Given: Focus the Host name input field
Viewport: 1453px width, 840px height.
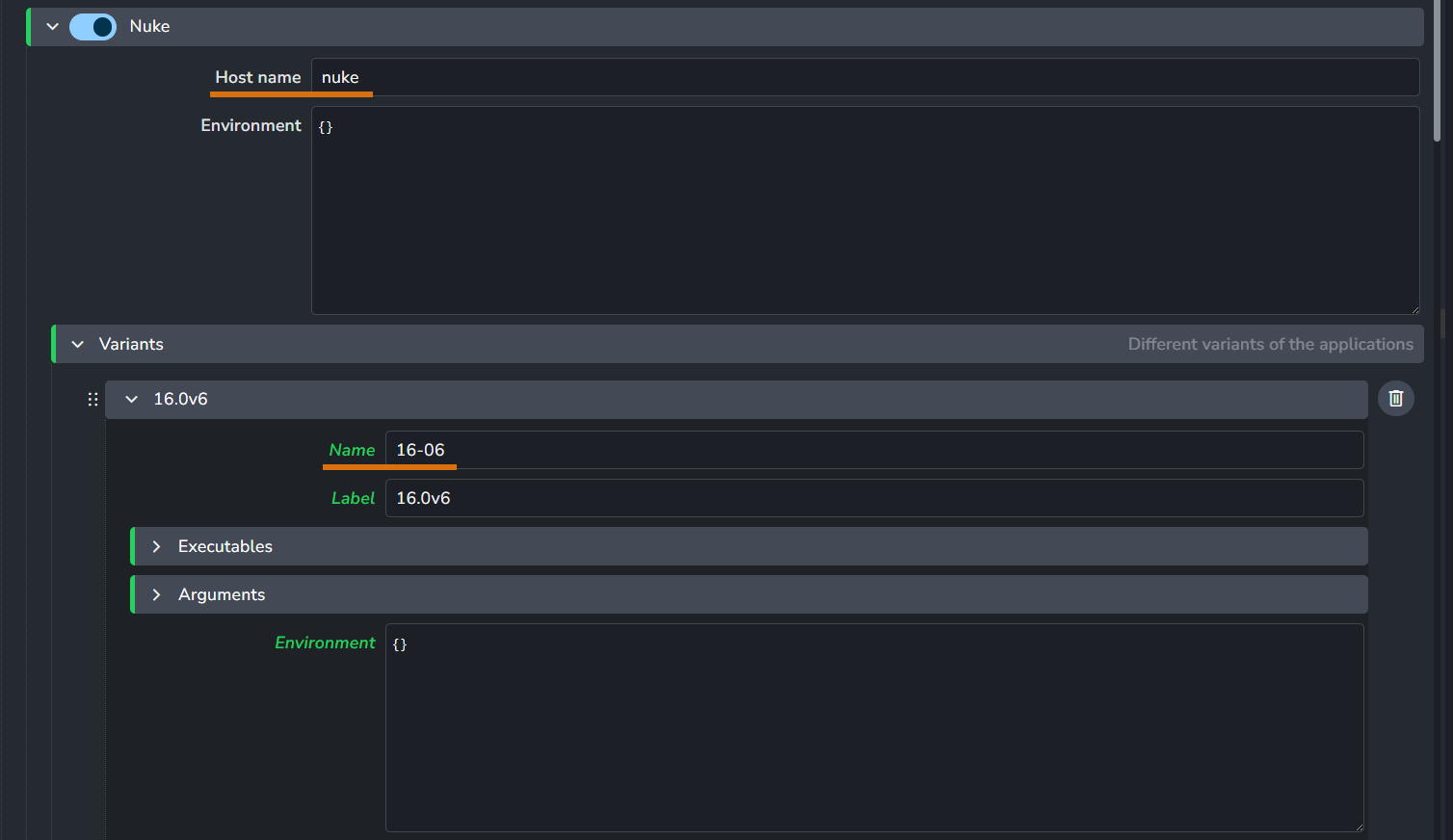Looking at the screenshot, I should click(864, 78).
